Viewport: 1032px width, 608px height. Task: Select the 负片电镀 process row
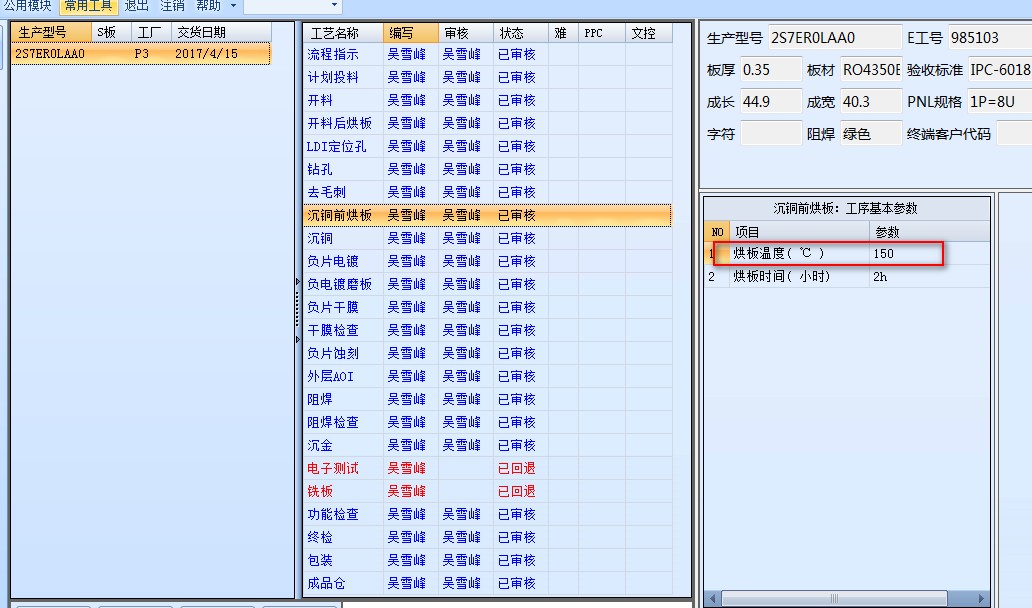(488, 261)
